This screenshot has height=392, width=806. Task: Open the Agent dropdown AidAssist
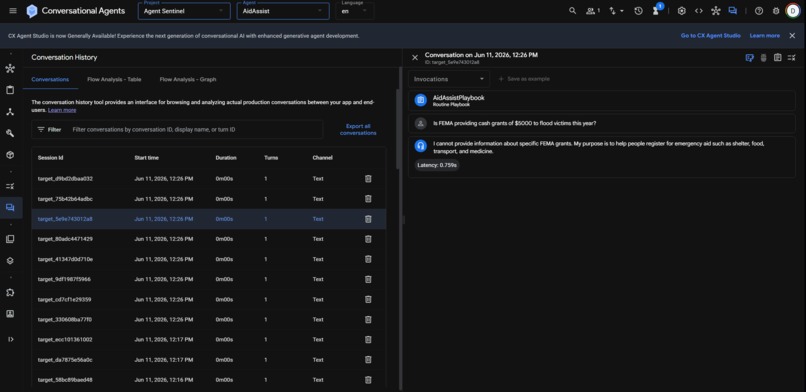pyautogui.click(x=283, y=11)
